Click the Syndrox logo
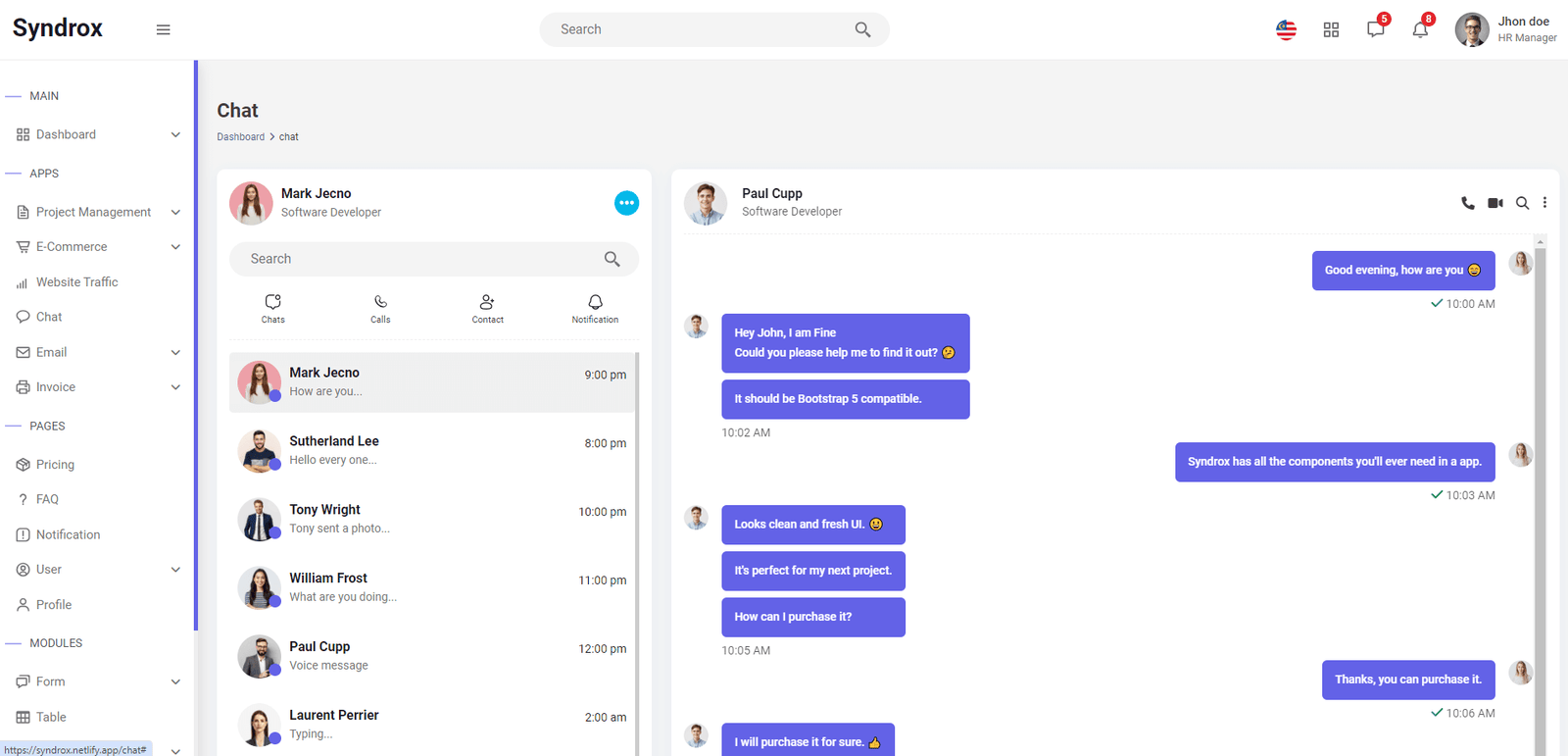This screenshot has height=756, width=1568. point(58,28)
